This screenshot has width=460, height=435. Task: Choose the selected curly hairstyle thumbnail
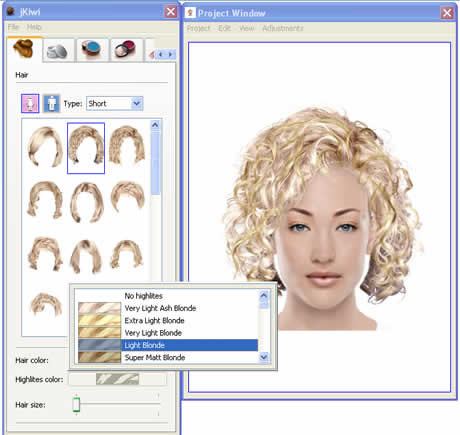[x=86, y=148]
